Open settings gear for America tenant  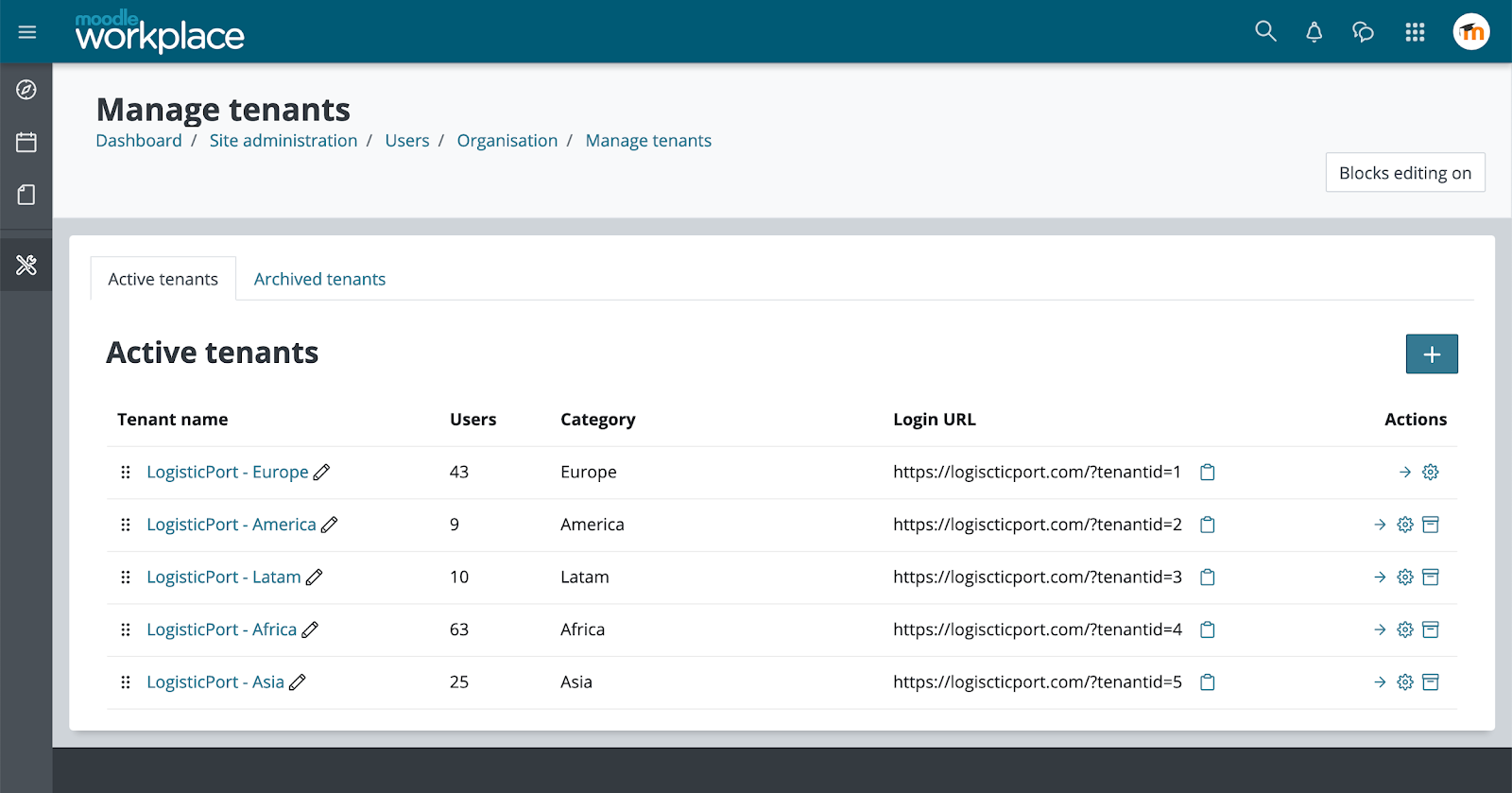(1405, 525)
